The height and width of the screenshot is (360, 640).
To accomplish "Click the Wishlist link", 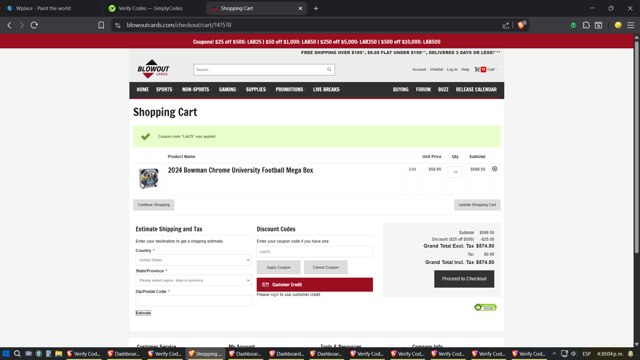I will (x=436, y=69).
